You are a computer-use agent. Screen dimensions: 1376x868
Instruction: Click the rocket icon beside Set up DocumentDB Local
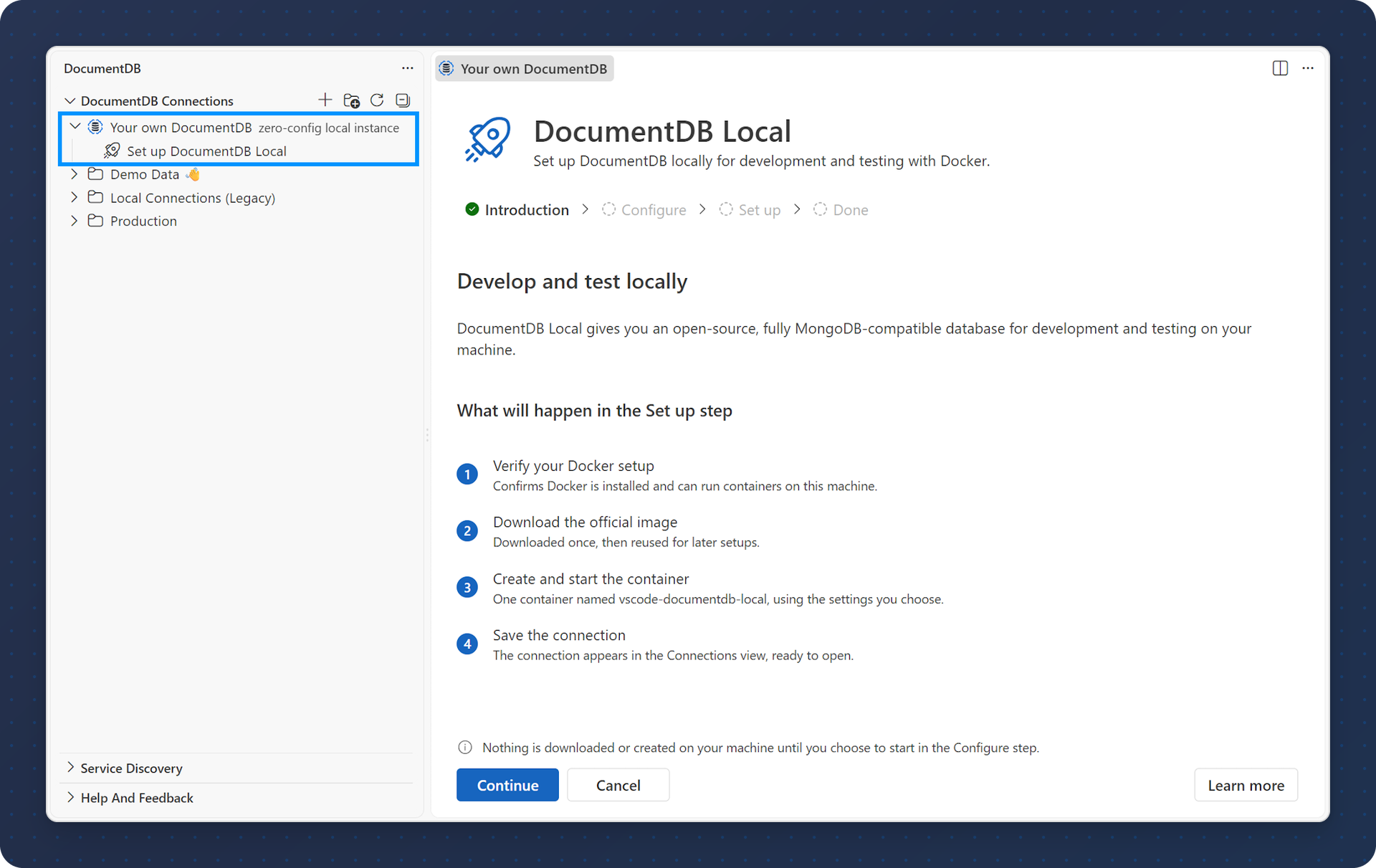(x=112, y=151)
